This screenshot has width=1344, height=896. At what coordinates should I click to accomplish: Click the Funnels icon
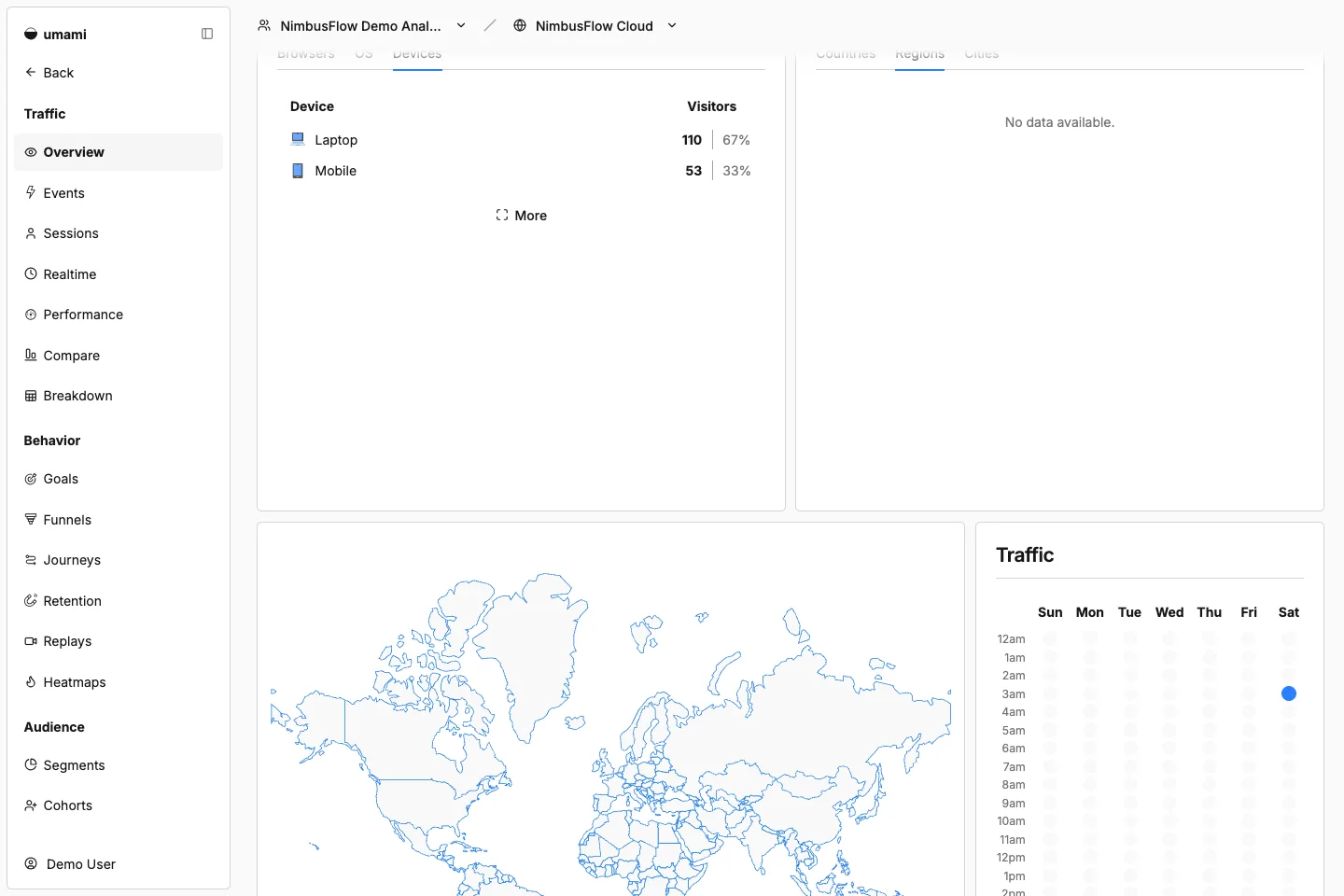[31, 519]
